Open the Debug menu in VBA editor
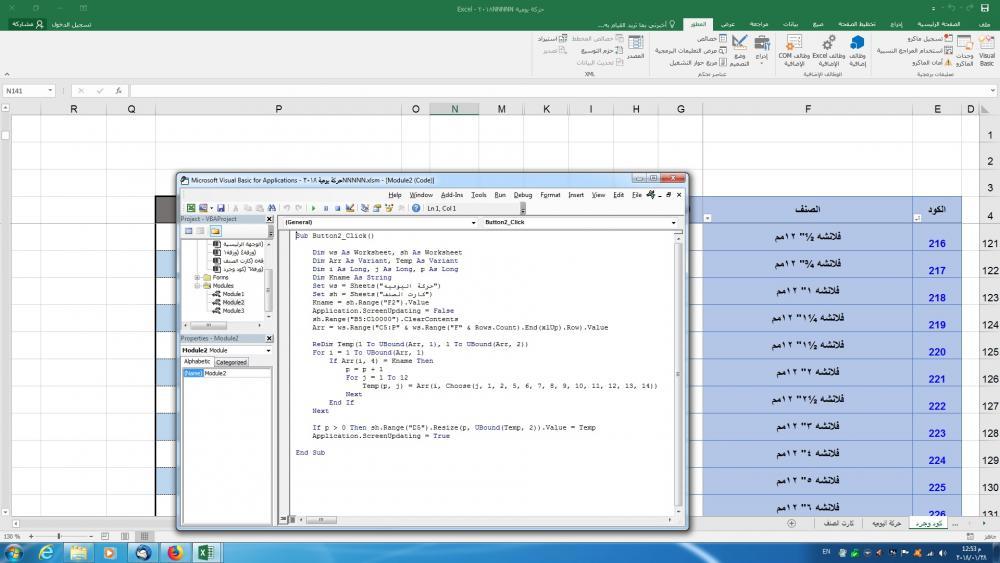This screenshot has height=563, width=1000. (x=522, y=195)
